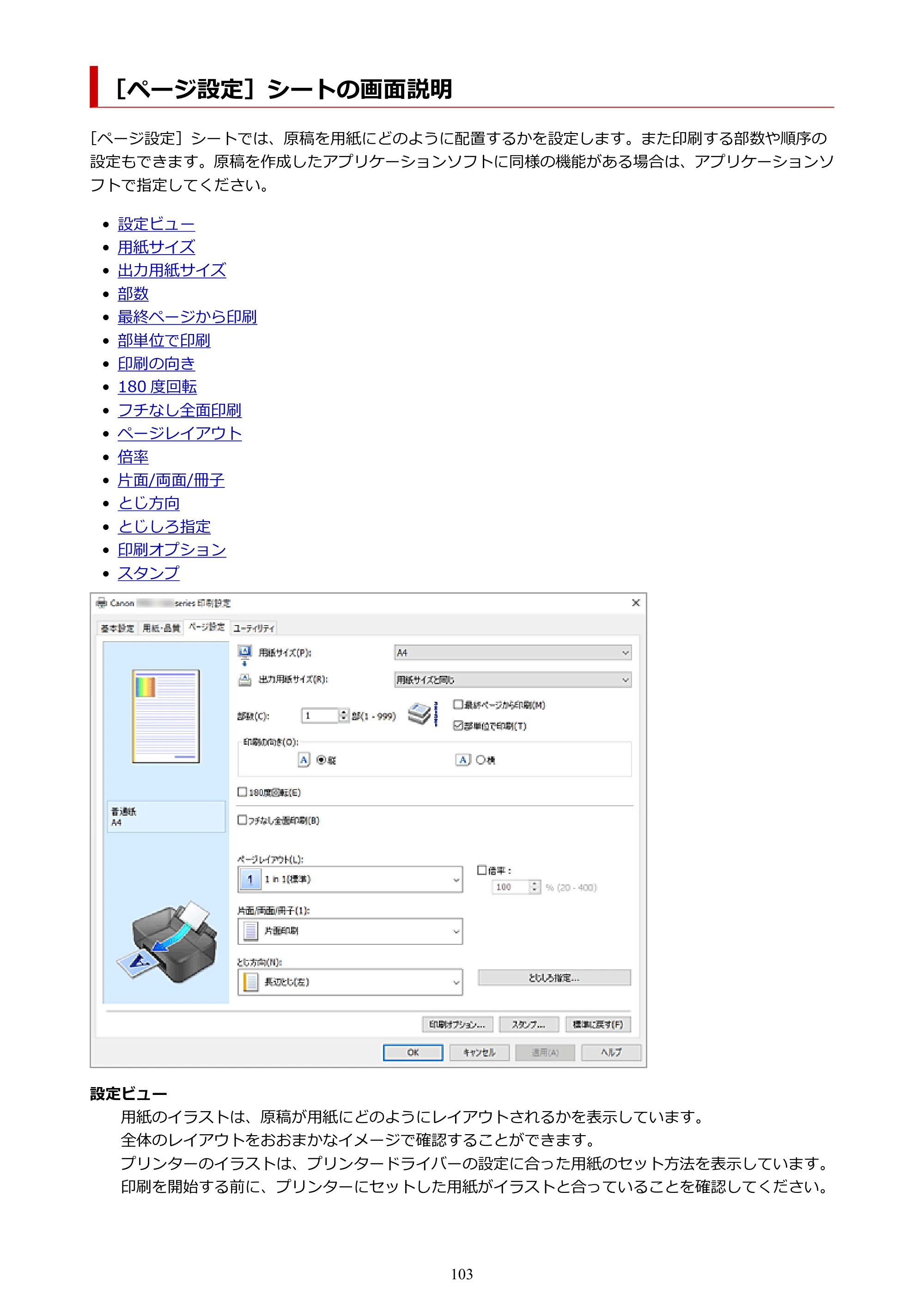924x1307 pixels.
Task: Enable the 180度回転 checkbox
Action: click(x=243, y=792)
